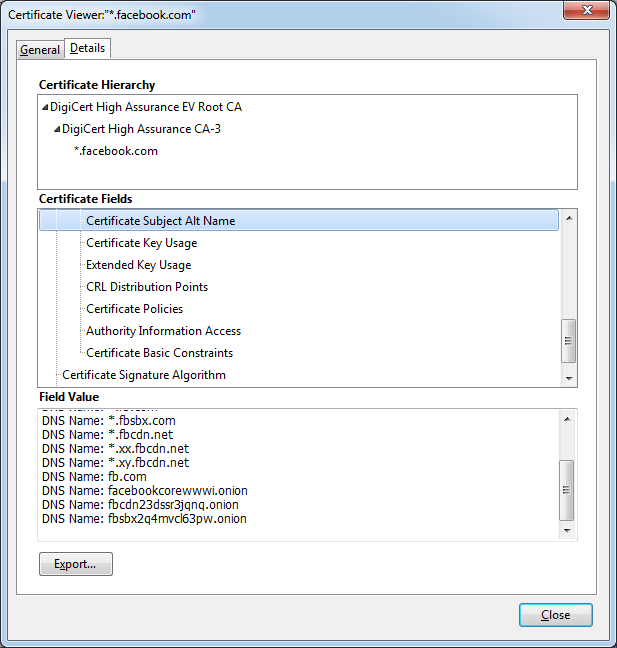Screen dimensions: 617x648
Task: Select DigiCert High Assurance EV Root CA entry
Action: pyautogui.click(x=146, y=107)
